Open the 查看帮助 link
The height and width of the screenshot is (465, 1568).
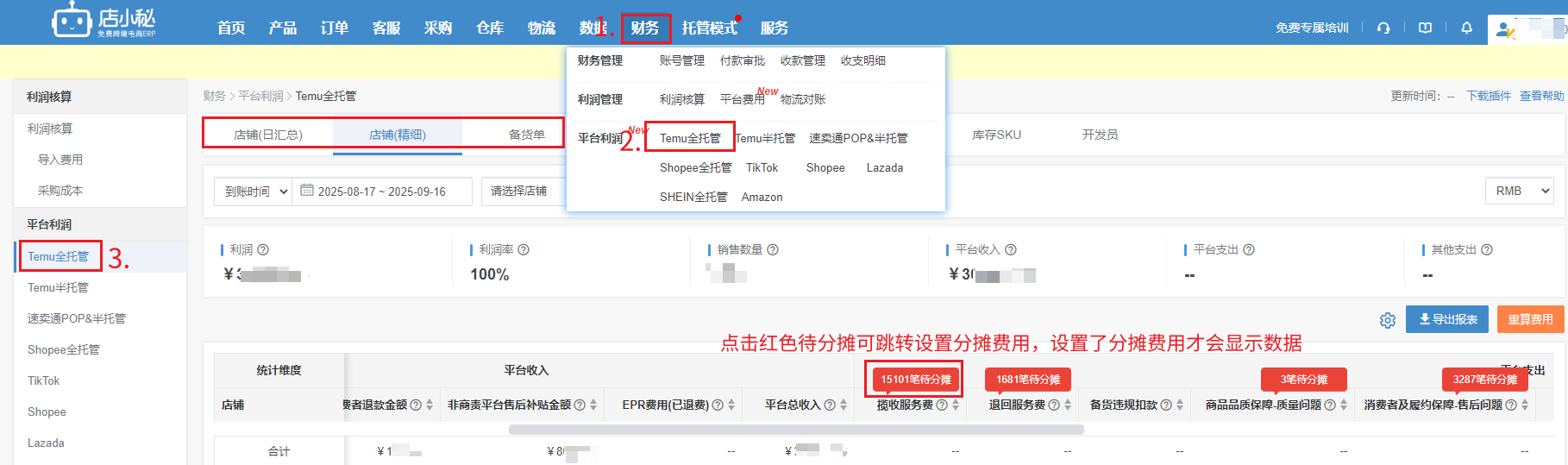point(1541,96)
